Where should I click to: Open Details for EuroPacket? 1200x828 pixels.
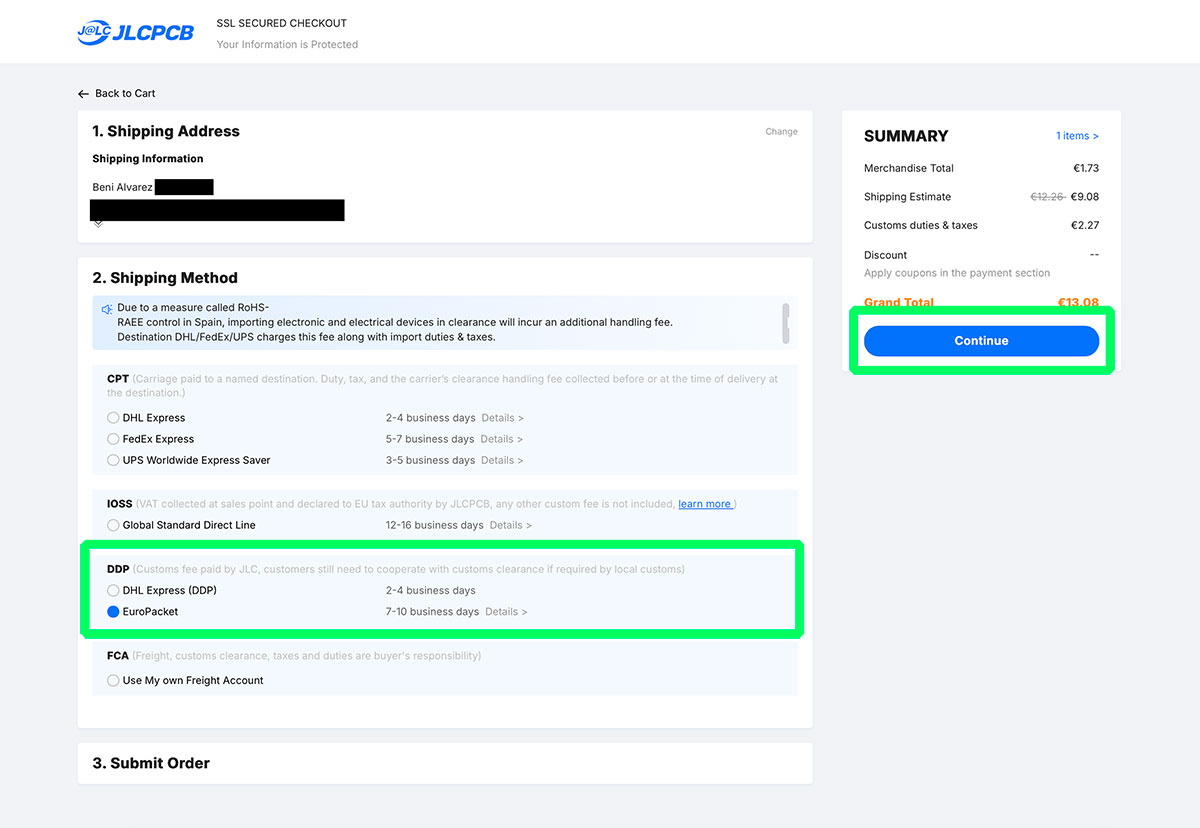point(506,612)
